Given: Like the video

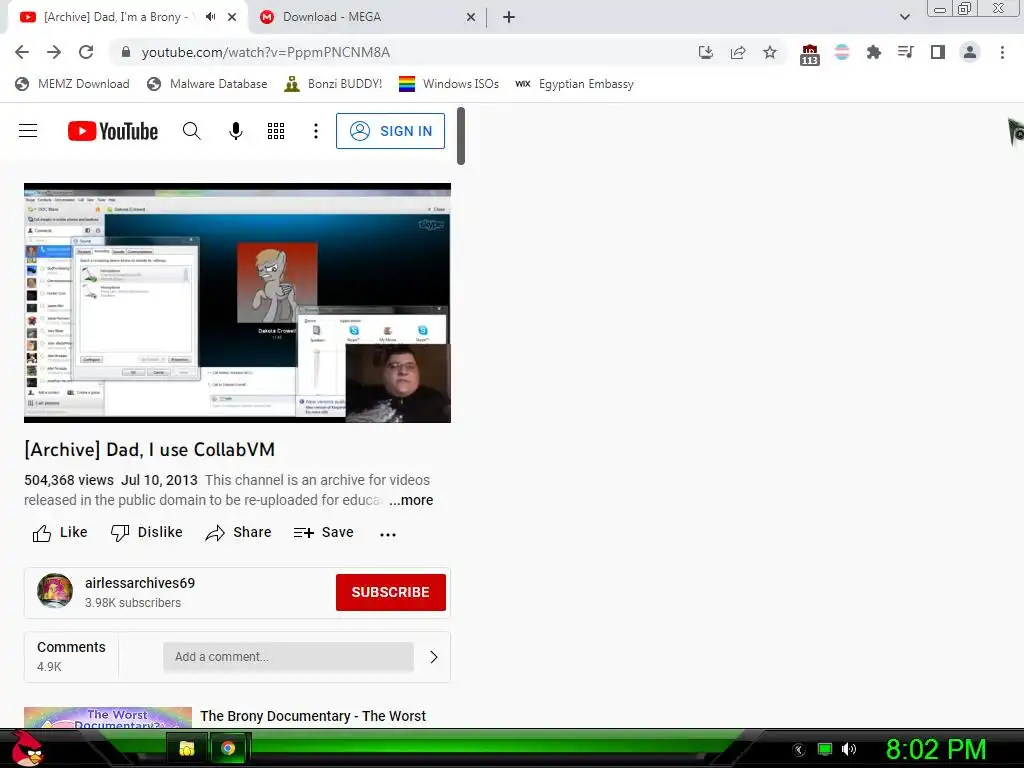Looking at the screenshot, I should point(60,533).
